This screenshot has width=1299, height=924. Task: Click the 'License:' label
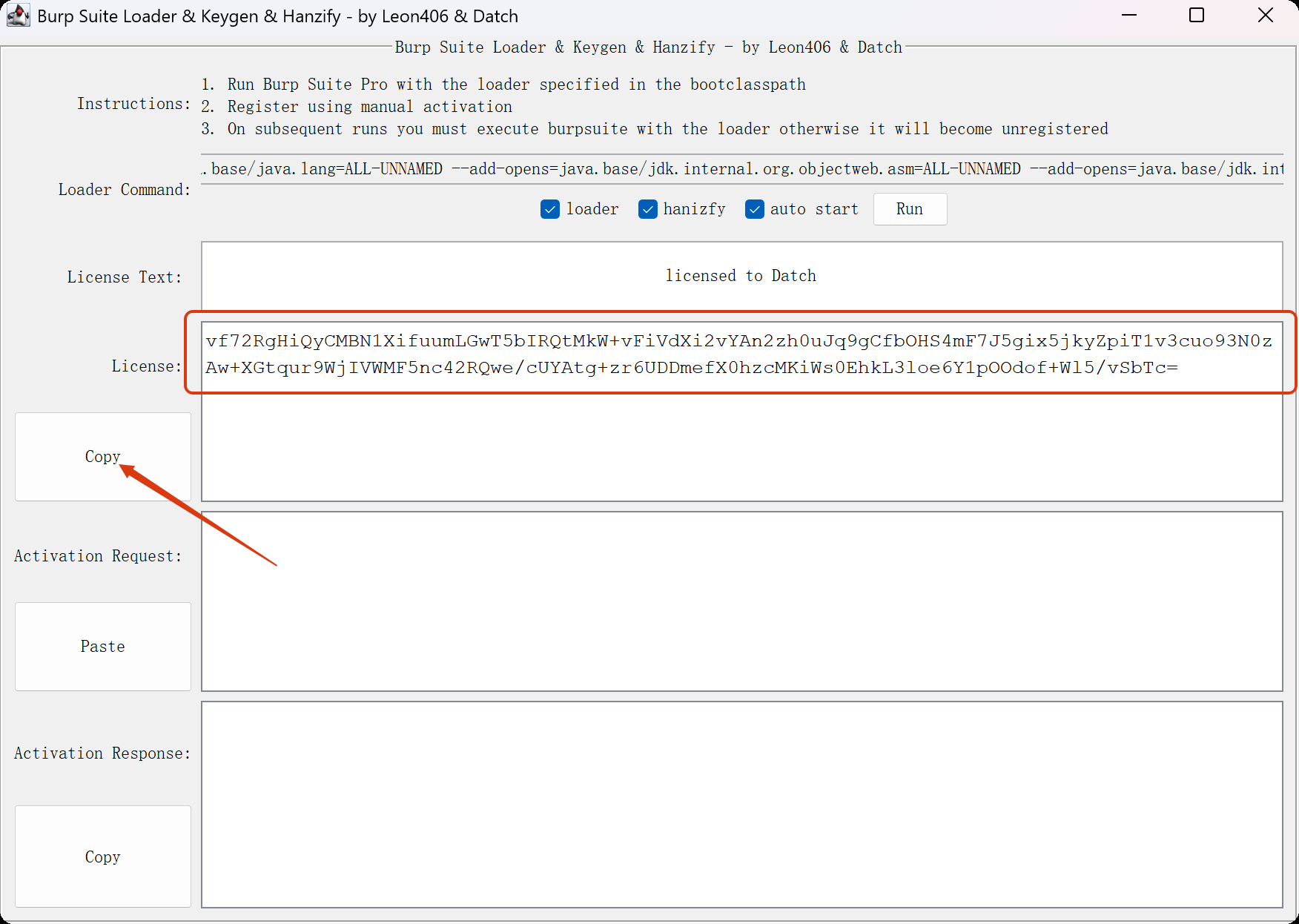[x=146, y=366]
